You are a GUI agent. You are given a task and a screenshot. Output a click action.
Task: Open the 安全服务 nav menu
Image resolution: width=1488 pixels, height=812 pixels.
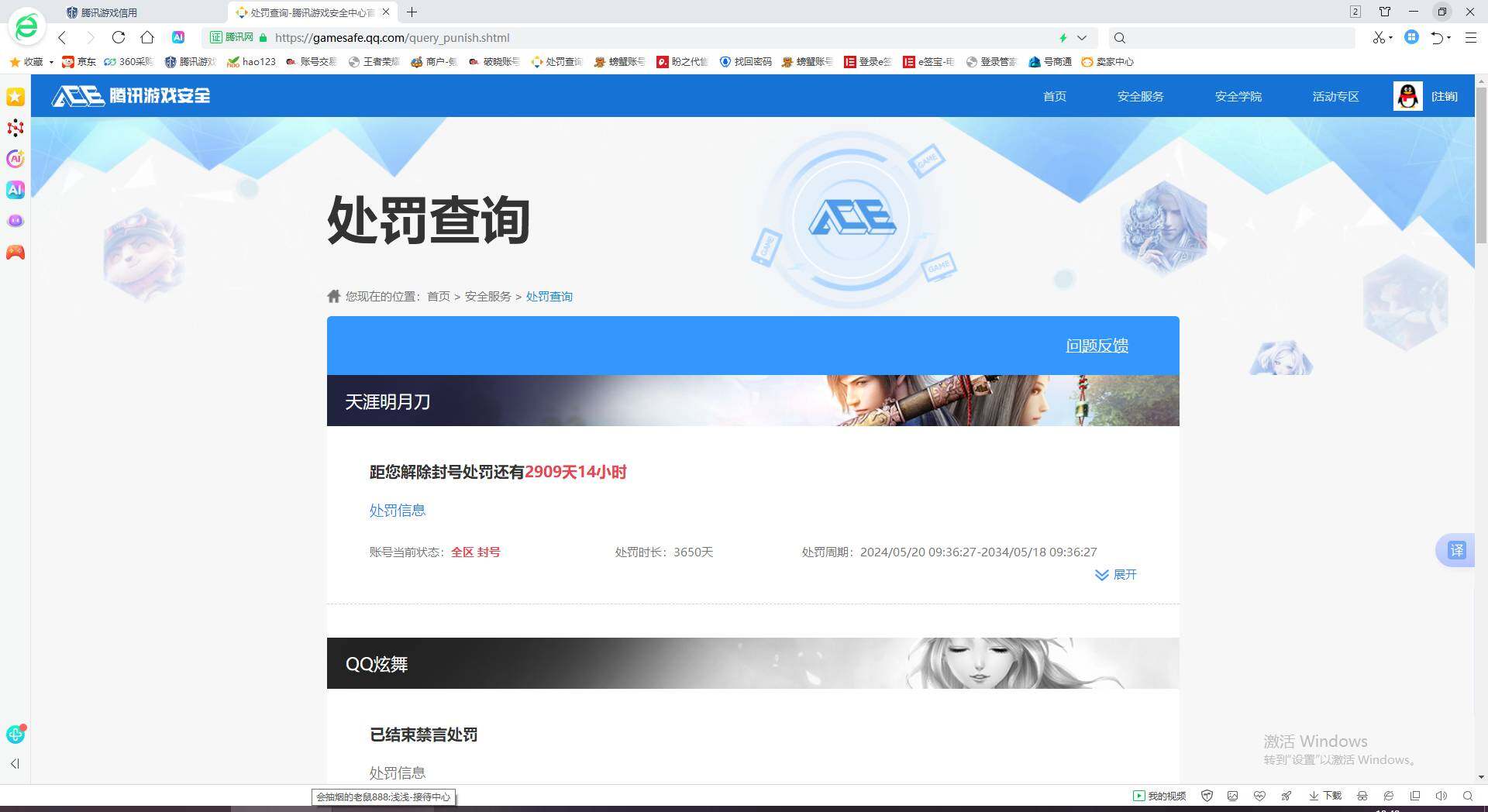(1140, 96)
